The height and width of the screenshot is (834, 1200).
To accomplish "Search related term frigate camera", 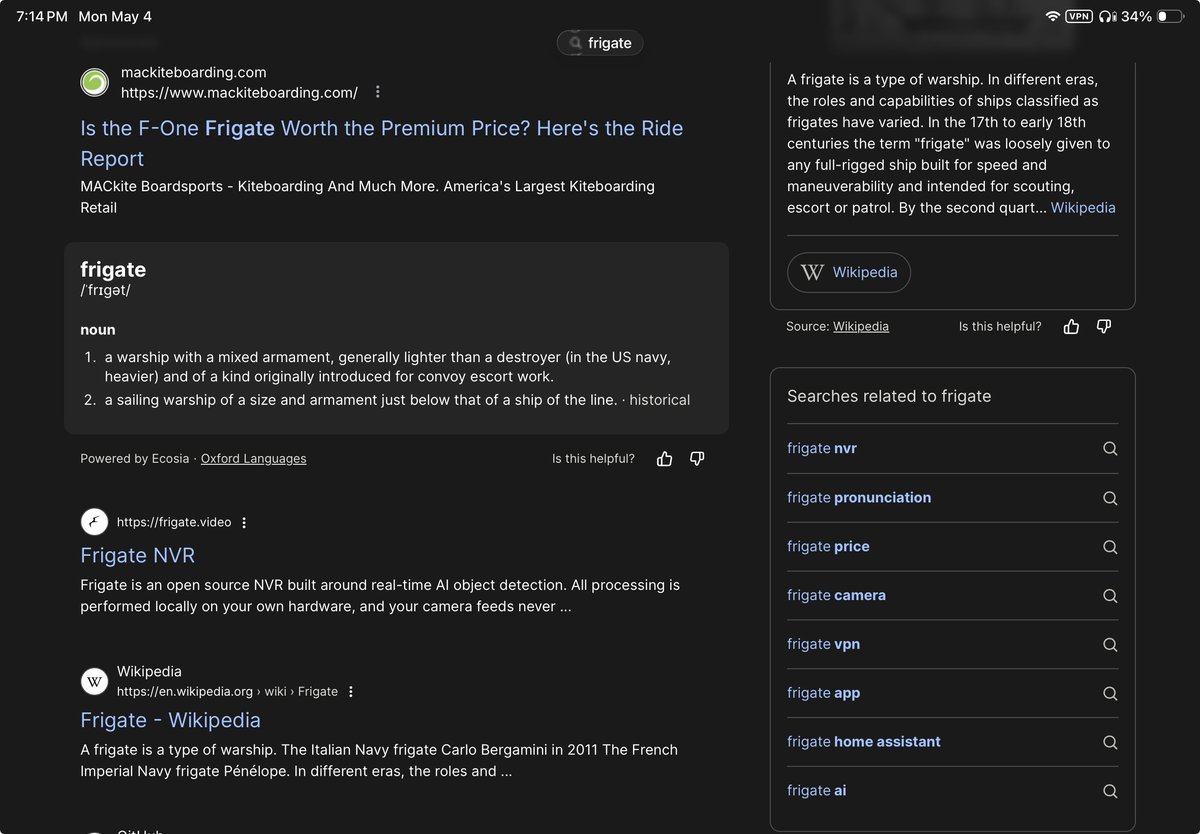I will coord(836,595).
